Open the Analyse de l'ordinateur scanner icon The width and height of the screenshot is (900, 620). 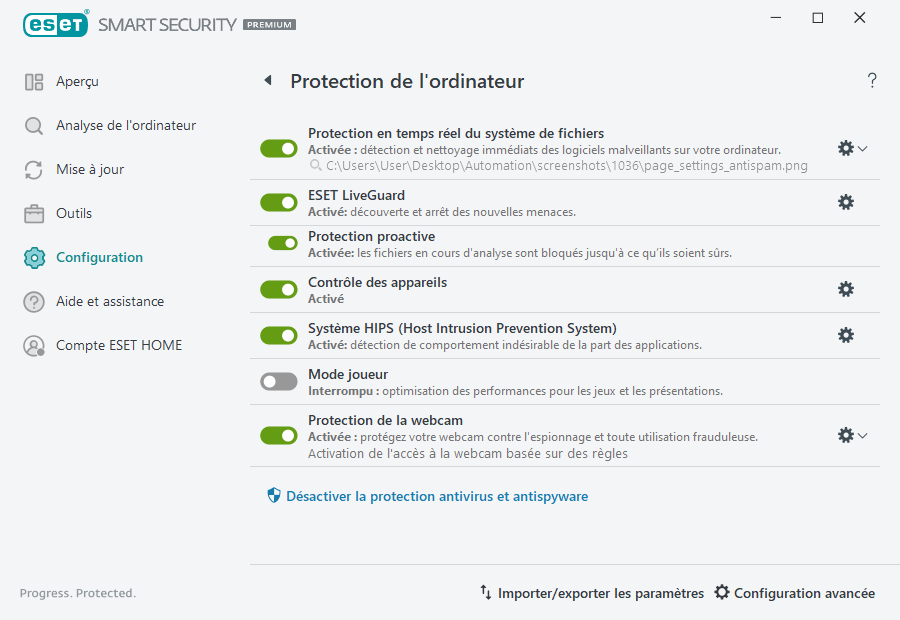pyautogui.click(x=33, y=125)
